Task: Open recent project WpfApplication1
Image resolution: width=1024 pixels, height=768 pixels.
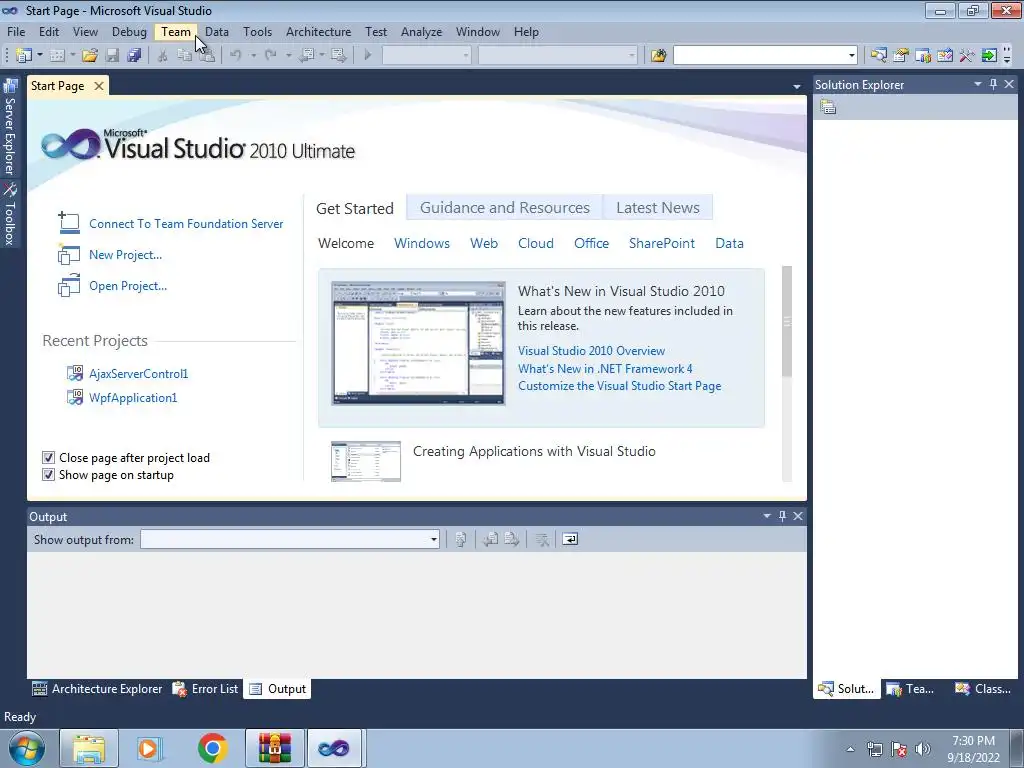Action: (133, 398)
